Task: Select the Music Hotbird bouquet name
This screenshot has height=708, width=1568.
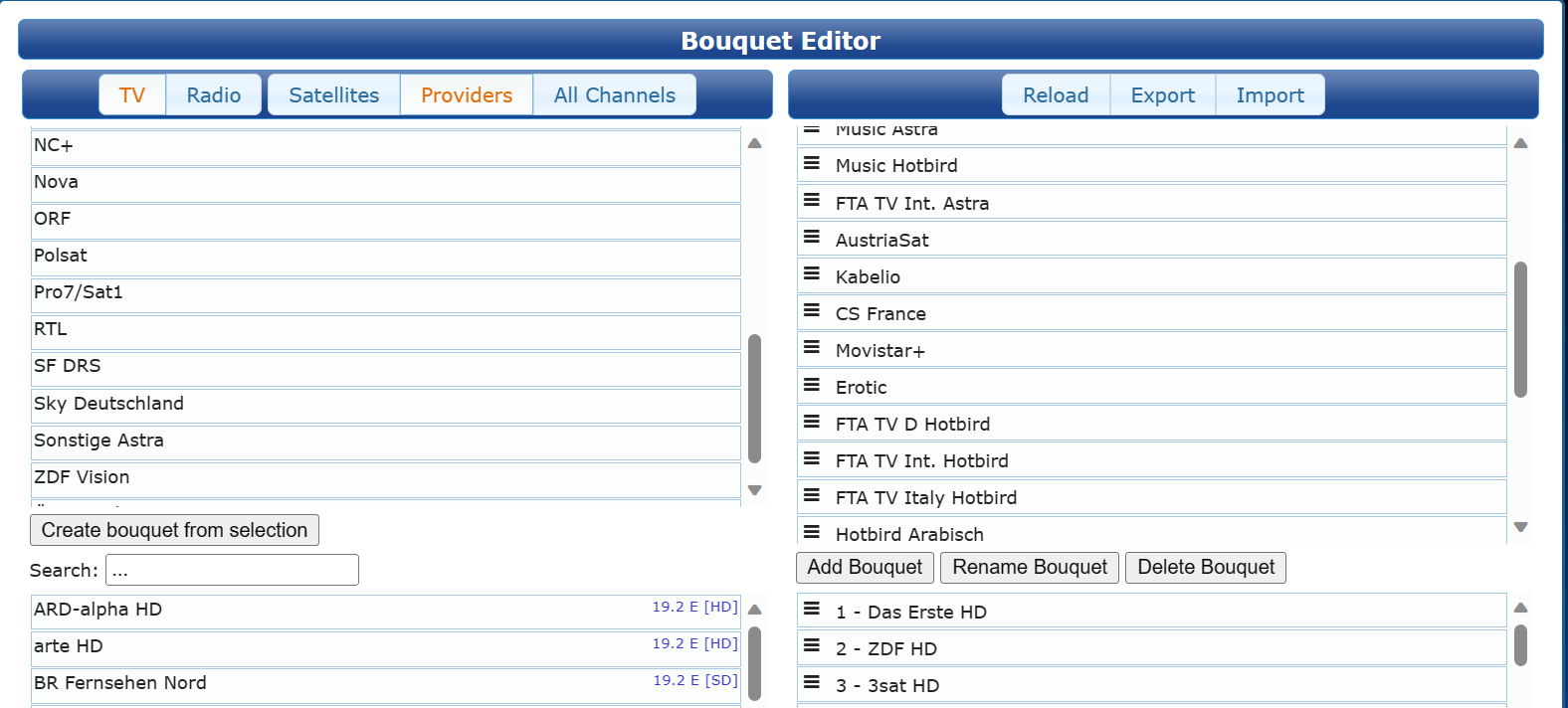Action: click(x=896, y=165)
